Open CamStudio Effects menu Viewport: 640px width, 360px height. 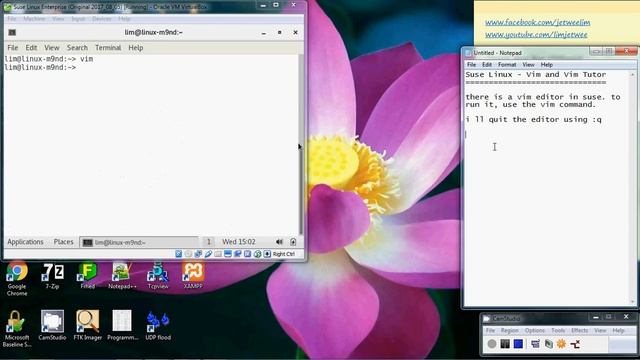(x=580, y=330)
